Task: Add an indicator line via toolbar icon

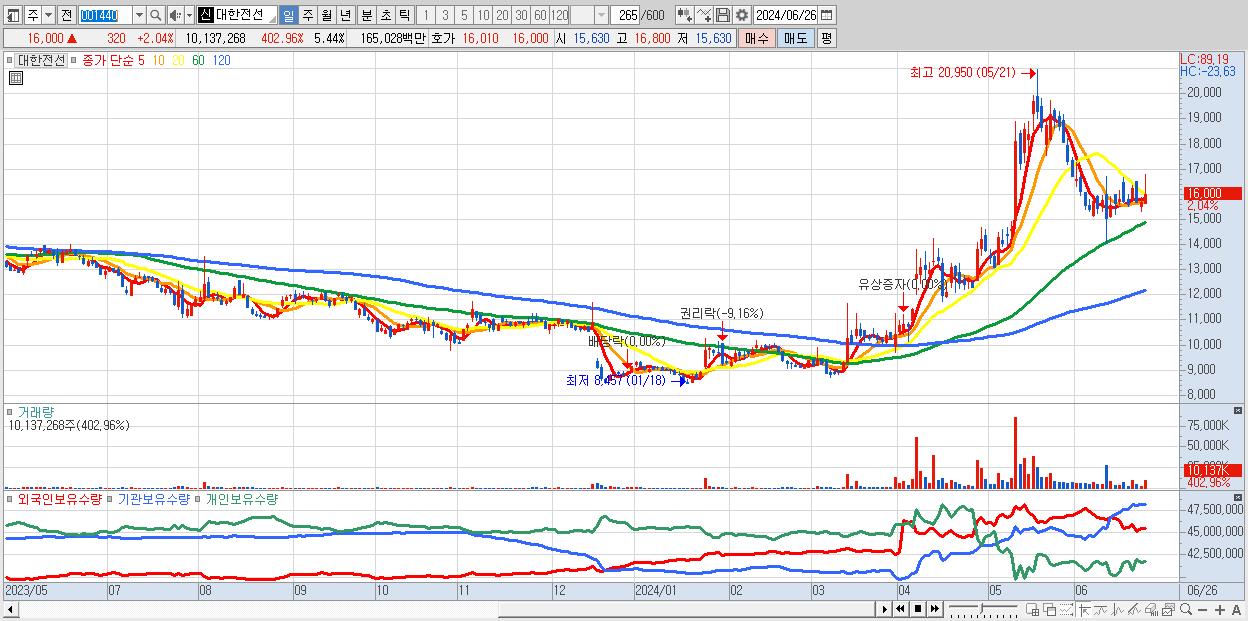Action: 704,15
